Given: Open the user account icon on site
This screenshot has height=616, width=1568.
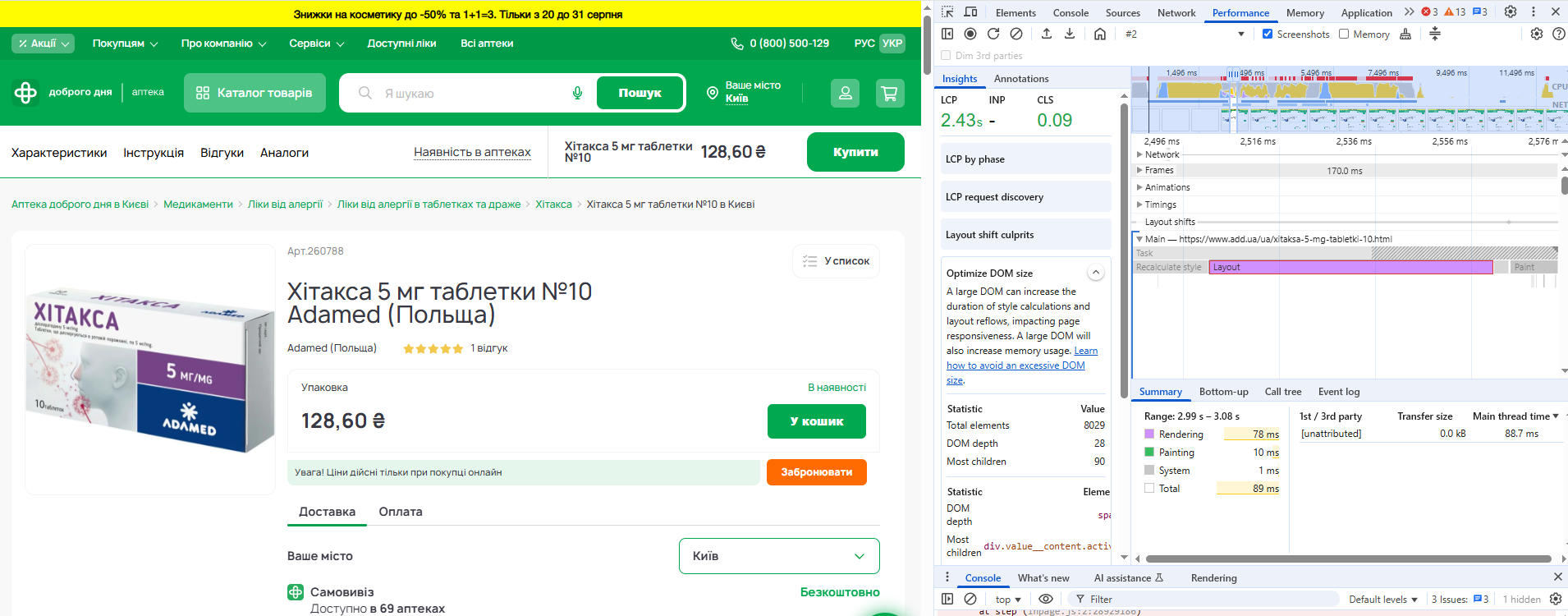Looking at the screenshot, I should [x=845, y=93].
